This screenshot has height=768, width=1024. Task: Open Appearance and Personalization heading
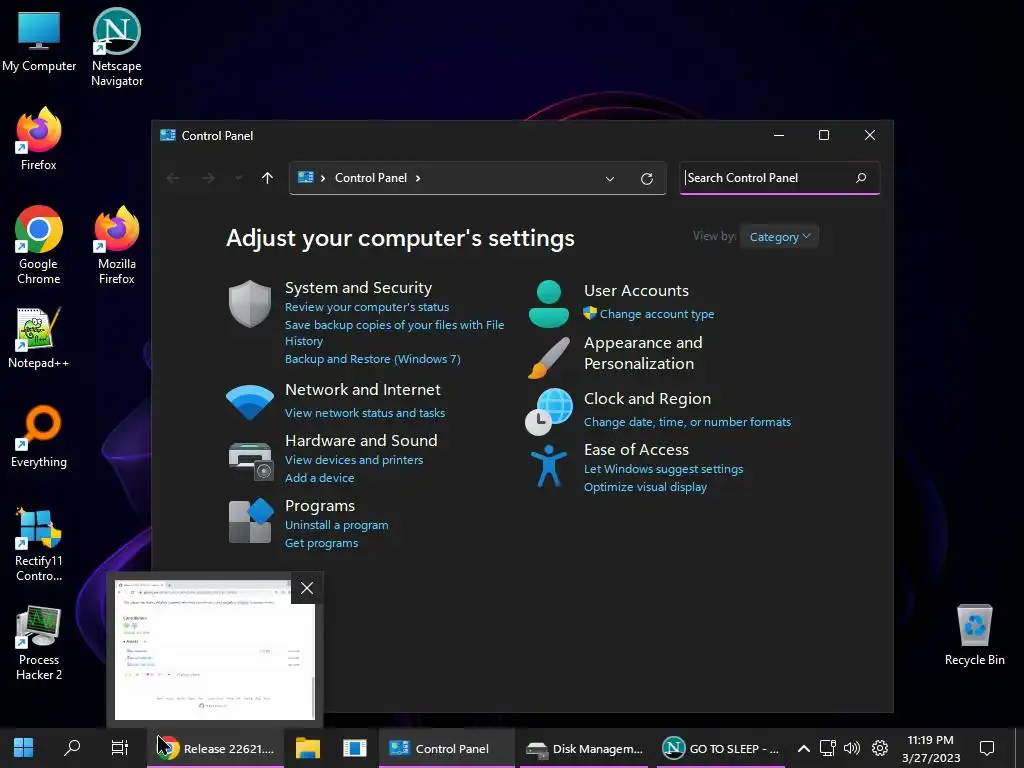click(643, 353)
